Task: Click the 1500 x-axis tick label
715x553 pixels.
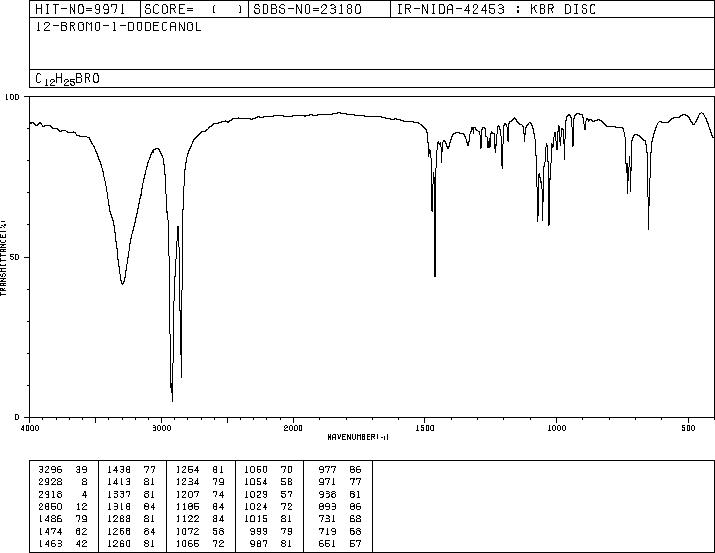Action: click(x=425, y=428)
